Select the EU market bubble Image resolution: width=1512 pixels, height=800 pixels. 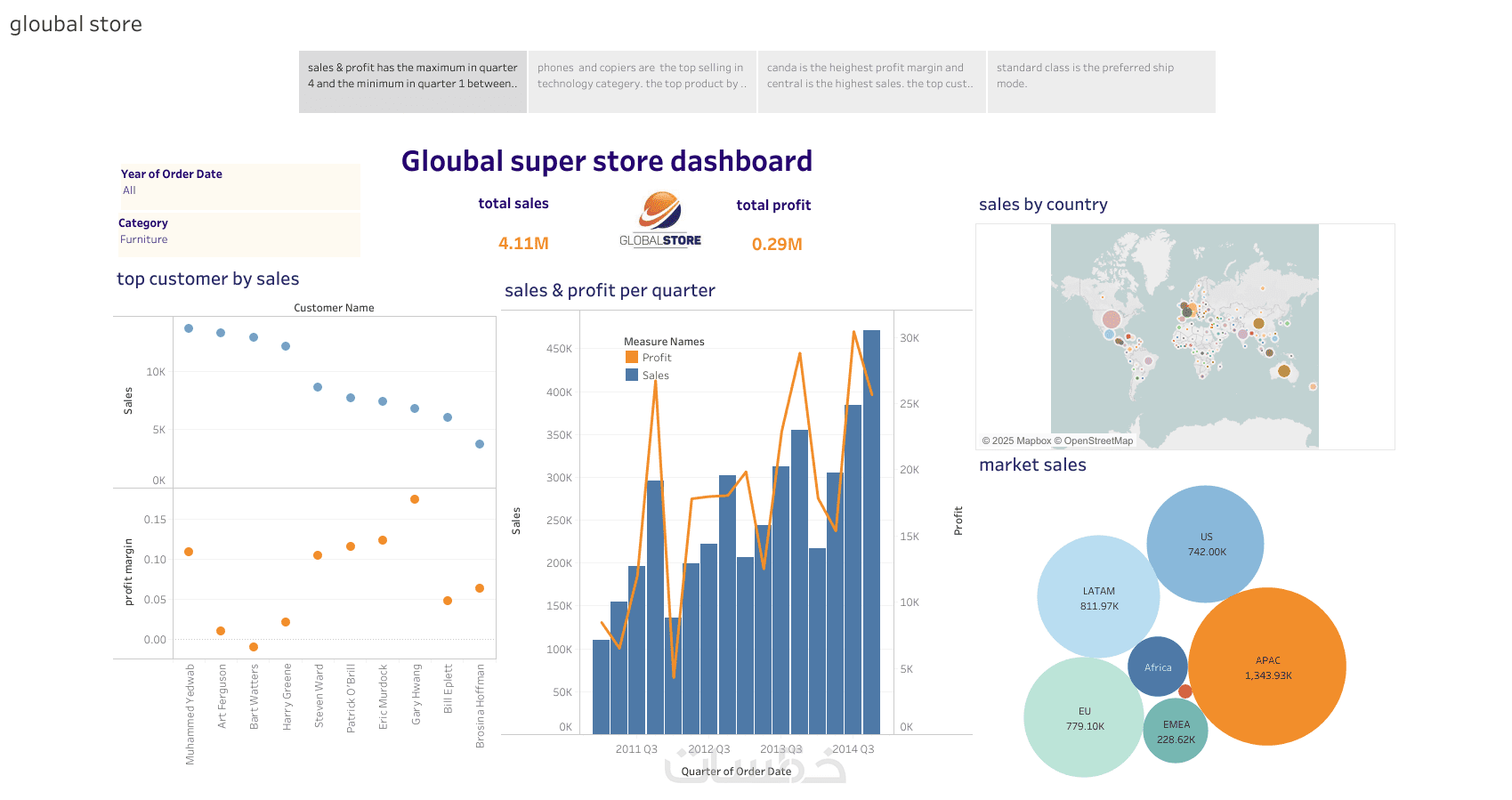pyautogui.click(x=1083, y=717)
